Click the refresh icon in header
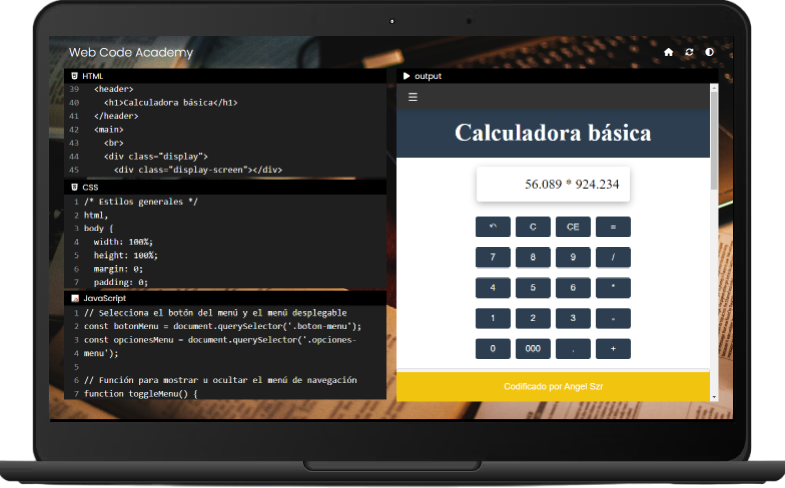Image resolution: width=785 pixels, height=488 pixels. click(689, 52)
